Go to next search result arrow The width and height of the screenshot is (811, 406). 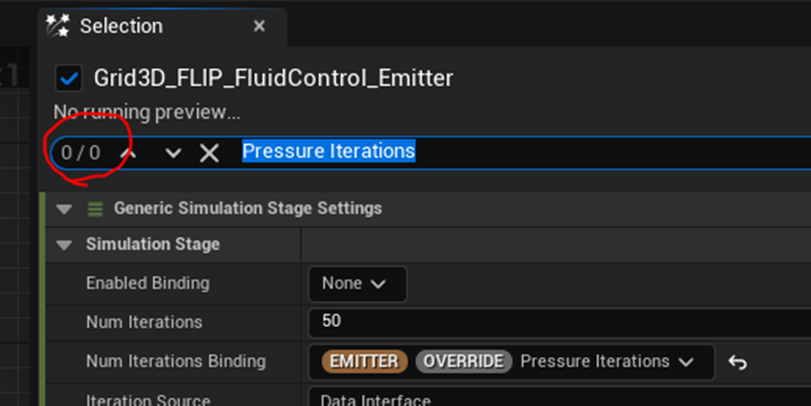[173, 153]
